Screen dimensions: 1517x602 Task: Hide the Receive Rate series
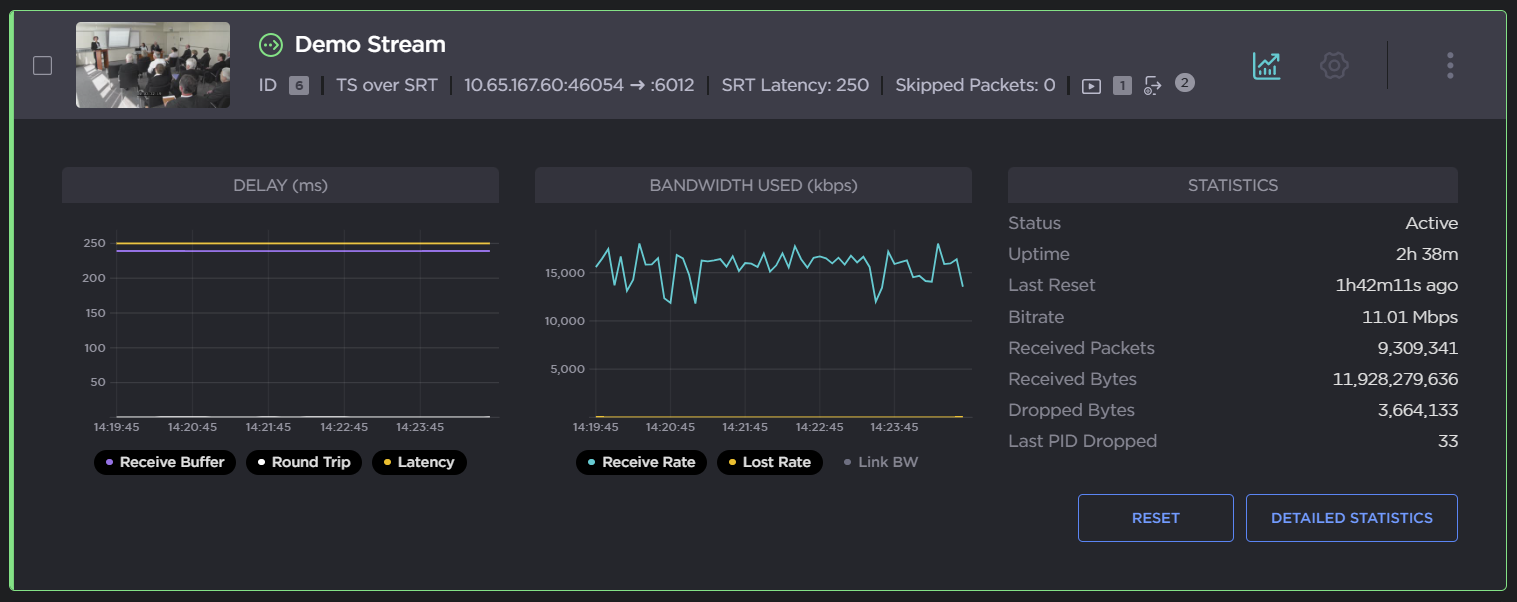click(x=641, y=462)
